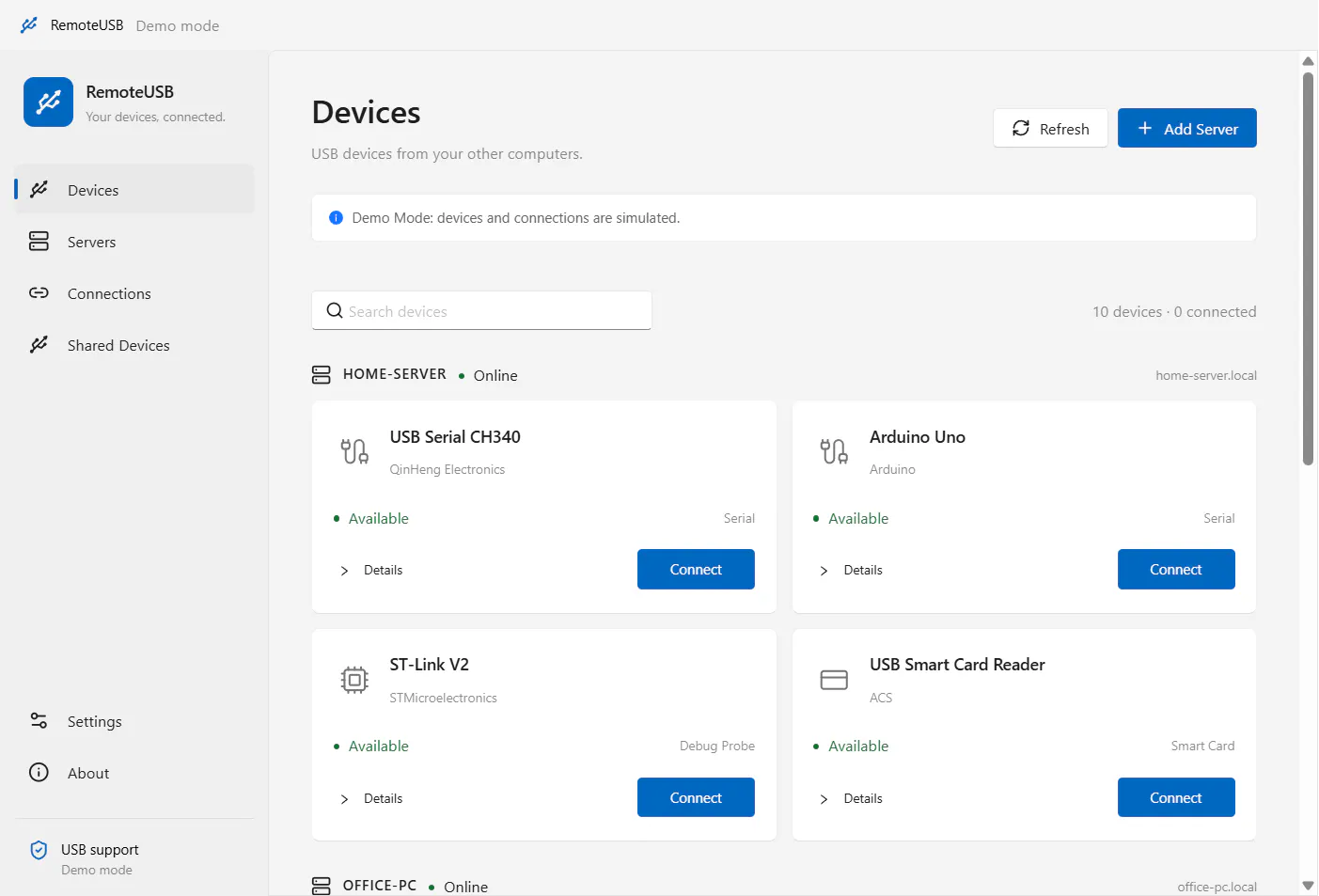Click the scrollbar down arrow
Viewport: 1319px width, 896px height.
(1308, 886)
